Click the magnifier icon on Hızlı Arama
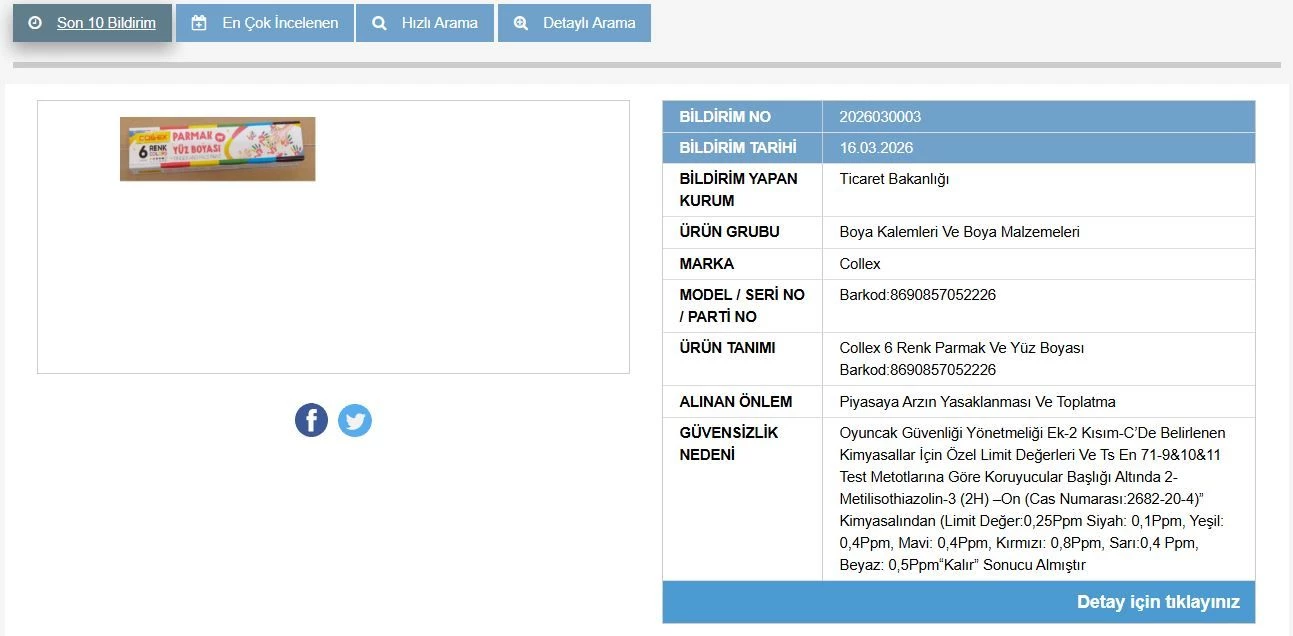The width and height of the screenshot is (1293, 636). coord(379,23)
